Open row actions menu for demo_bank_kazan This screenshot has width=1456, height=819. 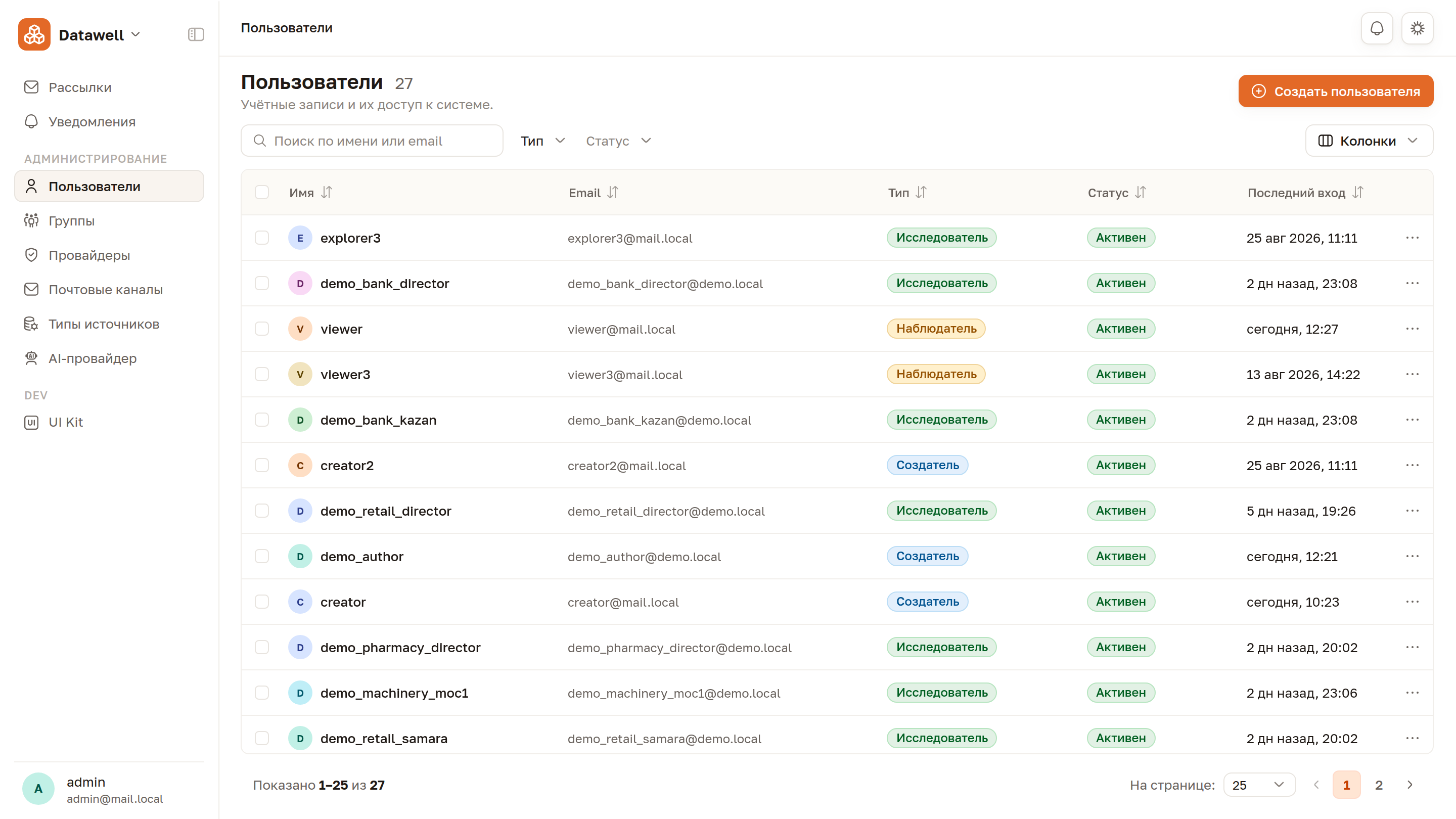pyautogui.click(x=1412, y=420)
